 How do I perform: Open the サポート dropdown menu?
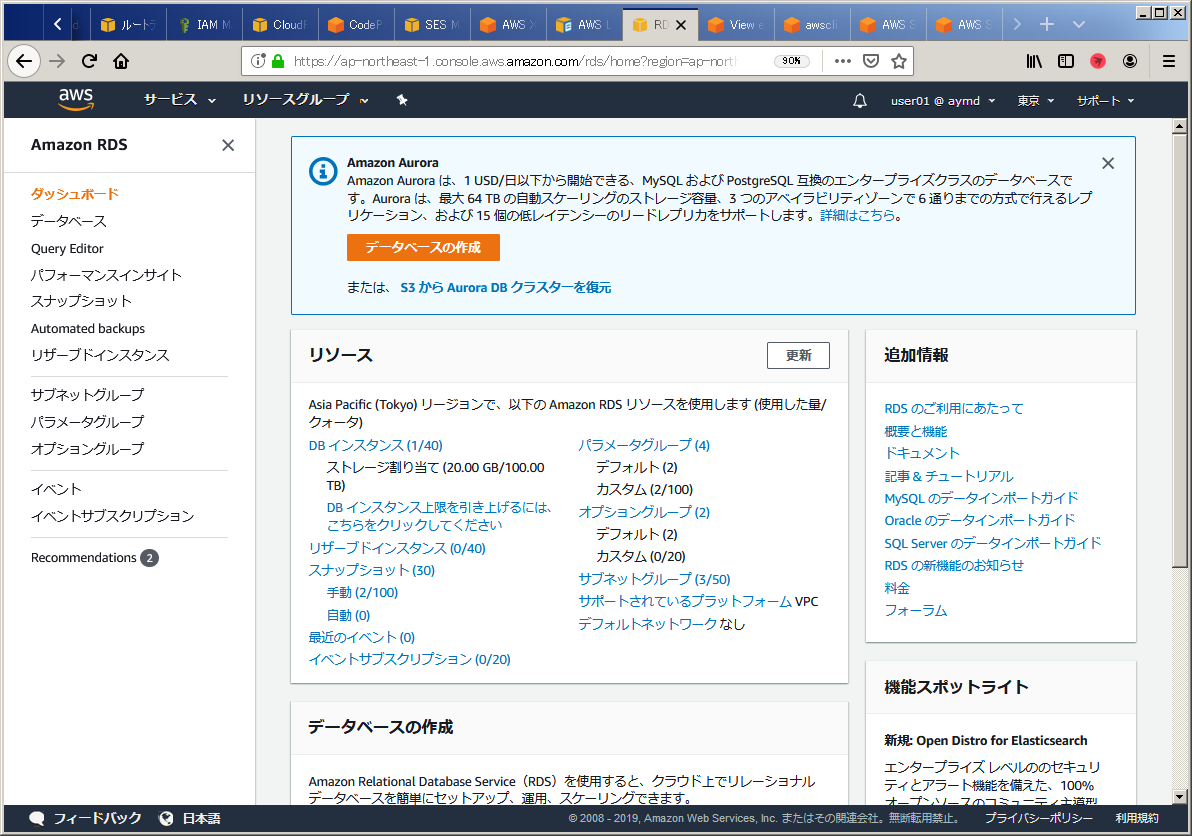tap(1105, 100)
